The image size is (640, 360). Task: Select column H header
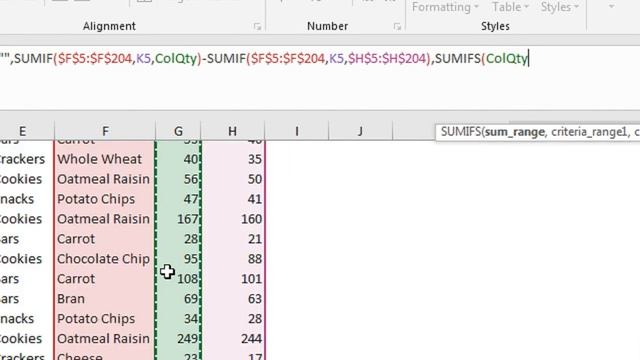click(232, 131)
